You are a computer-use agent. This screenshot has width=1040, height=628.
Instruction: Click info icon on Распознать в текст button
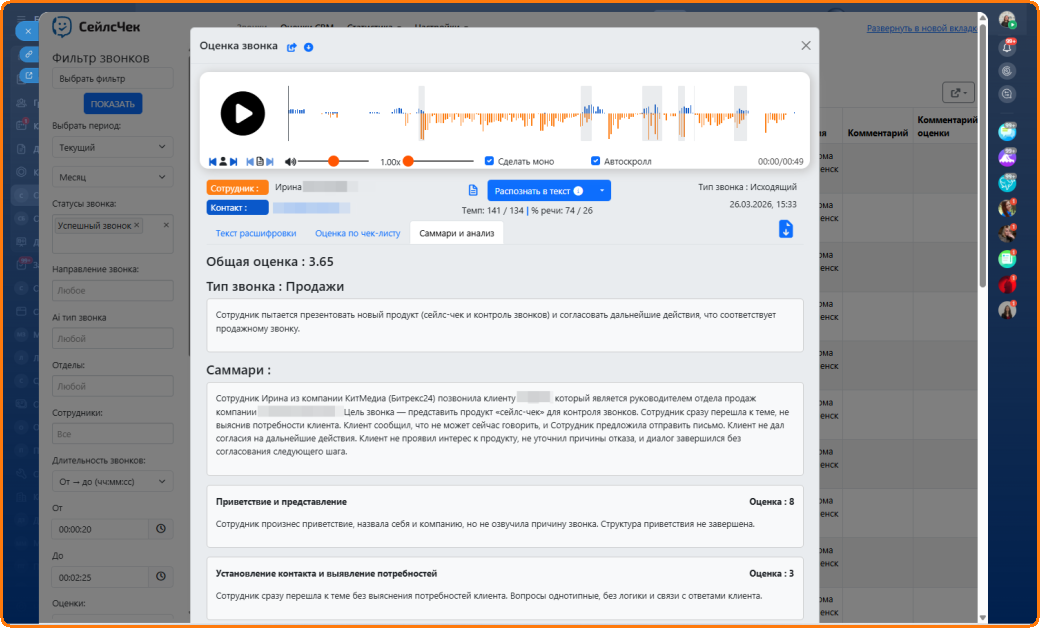(x=578, y=191)
